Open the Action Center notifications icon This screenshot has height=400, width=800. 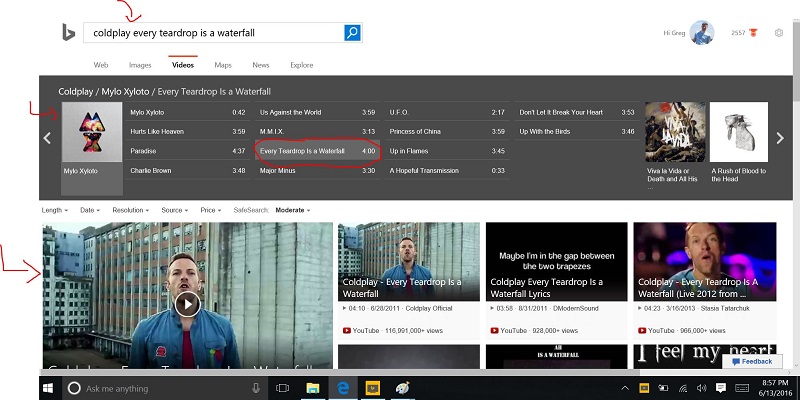coord(720,388)
